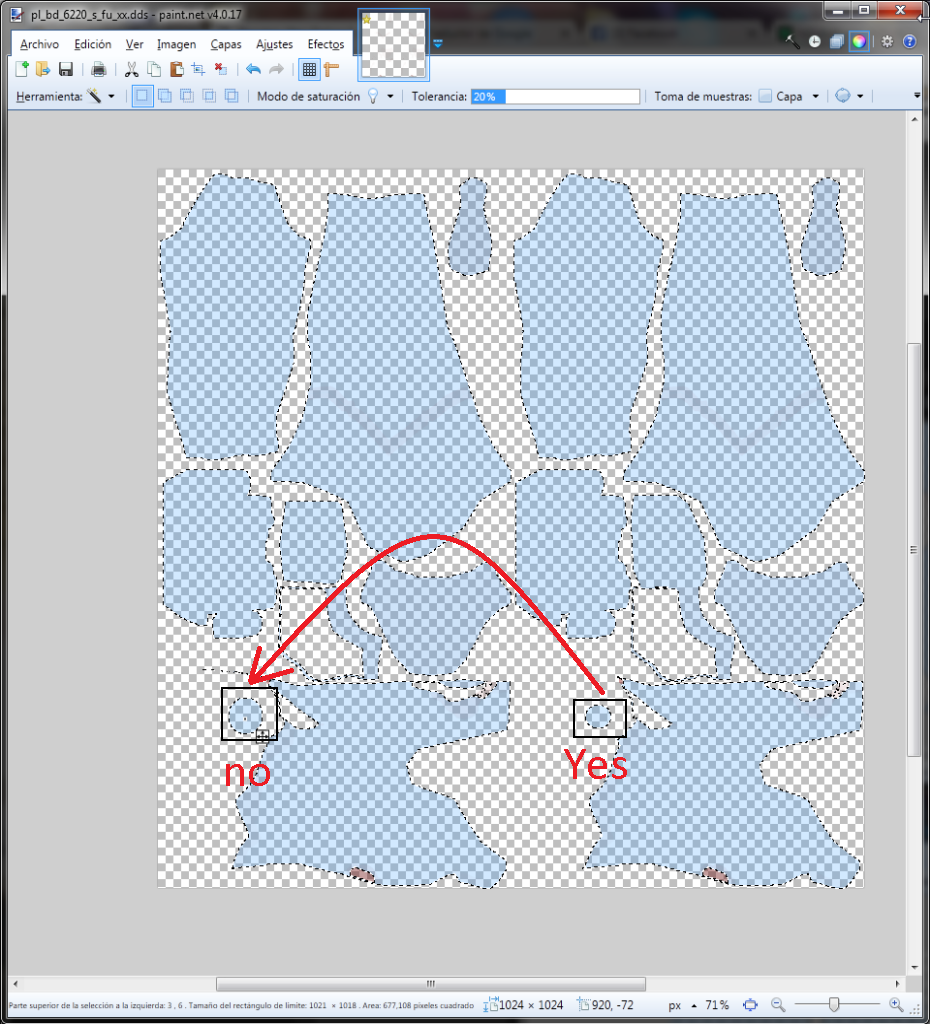This screenshot has width=930, height=1024.
Task: Click the Cut scissors icon
Action: [x=131, y=69]
